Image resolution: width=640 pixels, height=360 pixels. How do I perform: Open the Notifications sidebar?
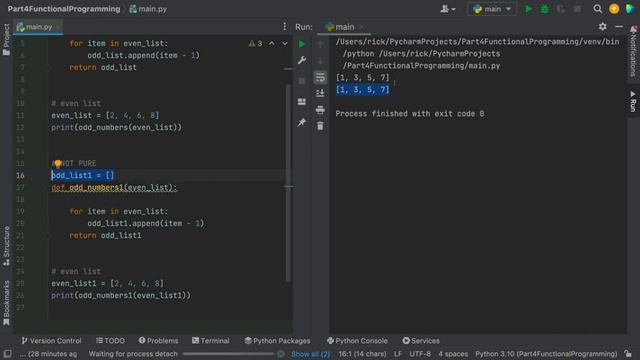[x=633, y=51]
